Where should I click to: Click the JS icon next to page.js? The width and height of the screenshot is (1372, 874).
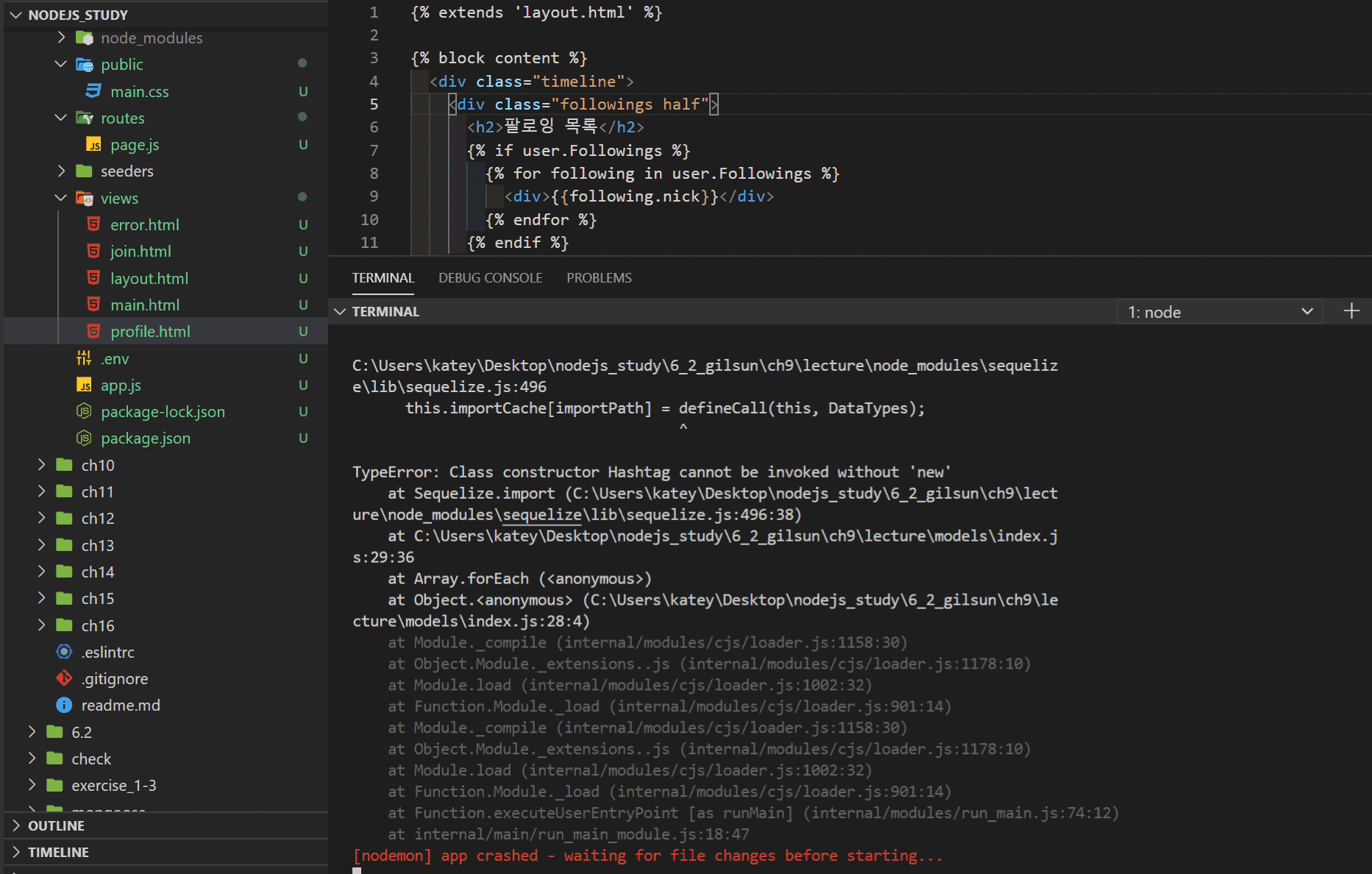[x=93, y=145]
